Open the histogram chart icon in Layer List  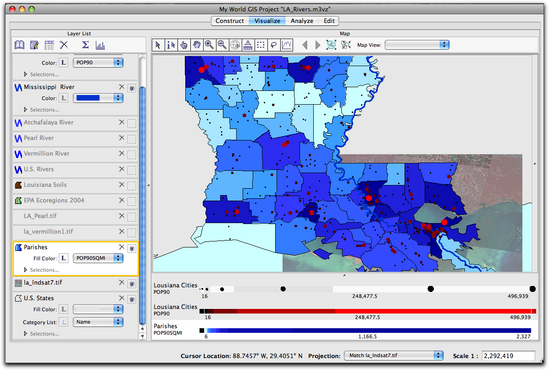[100, 45]
